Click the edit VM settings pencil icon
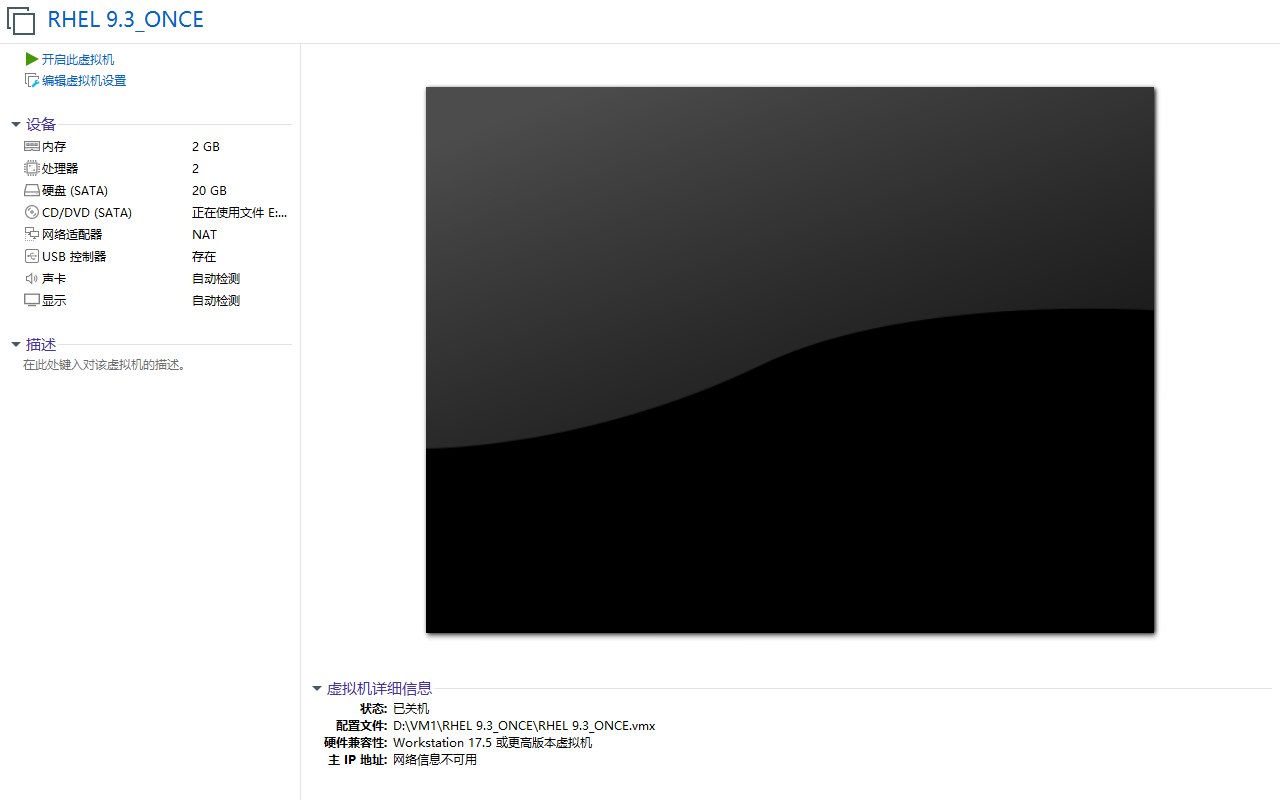1280x800 pixels. tap(32, 80)
